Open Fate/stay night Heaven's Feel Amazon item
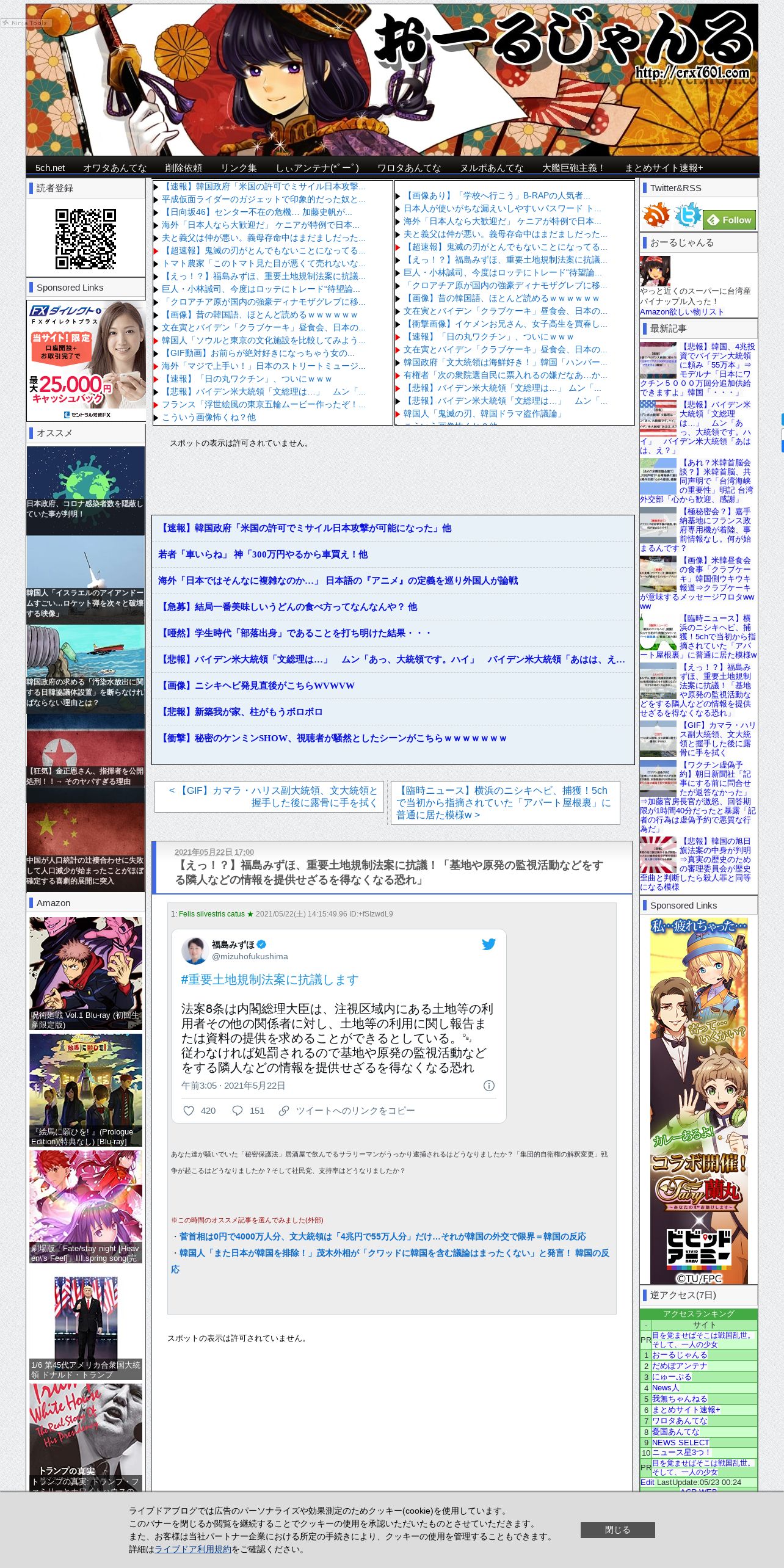Viewport: 784px width, 1568px height. click(85, 1207)
